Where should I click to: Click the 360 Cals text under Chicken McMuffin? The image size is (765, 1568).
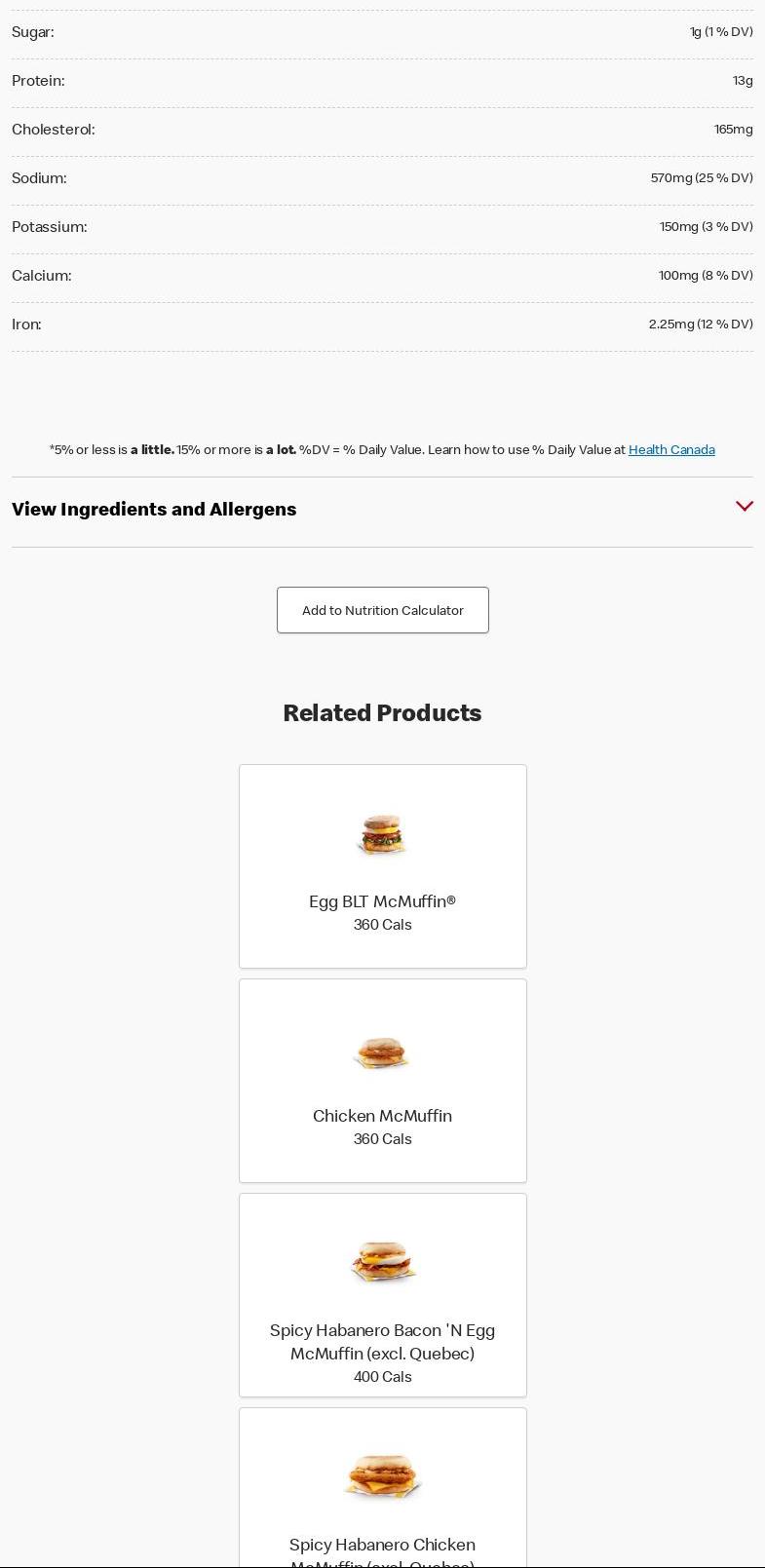(x=382, y=1139)
